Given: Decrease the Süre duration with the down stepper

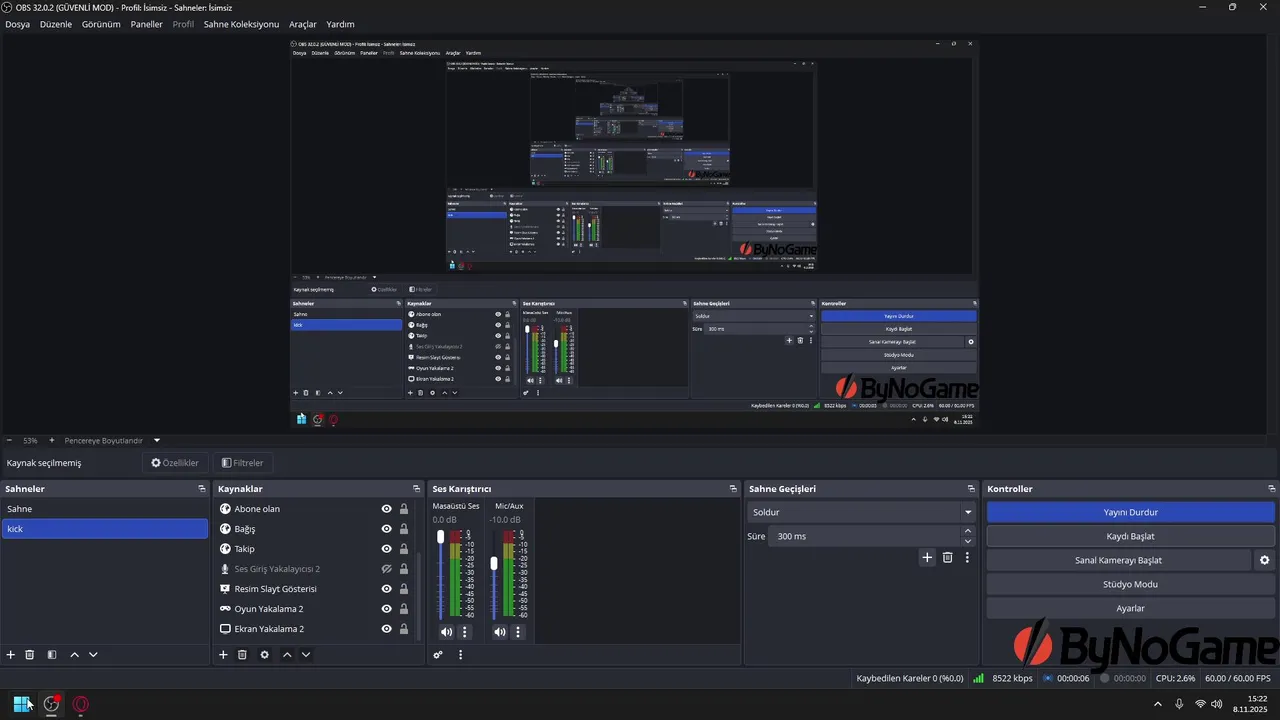Looking at the screenshot, I should pyautogui.click(x=968, y=541).
